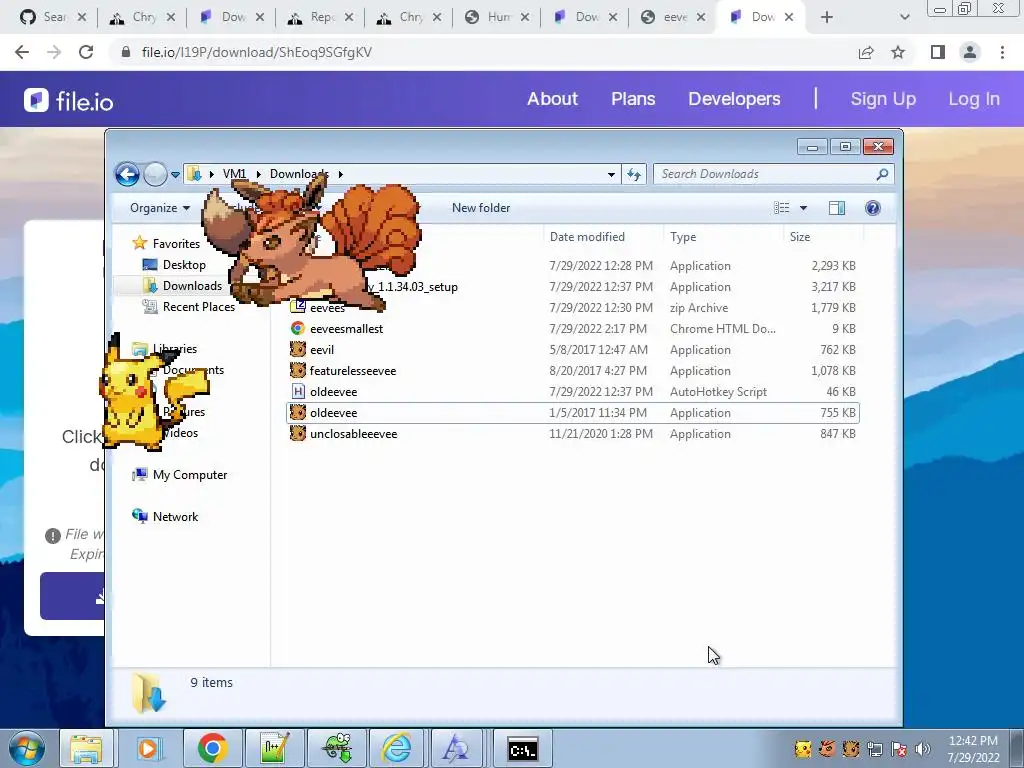Open the Chrome profile avatar
This screenshot has height=768, width=1024.
coord(970,52)
